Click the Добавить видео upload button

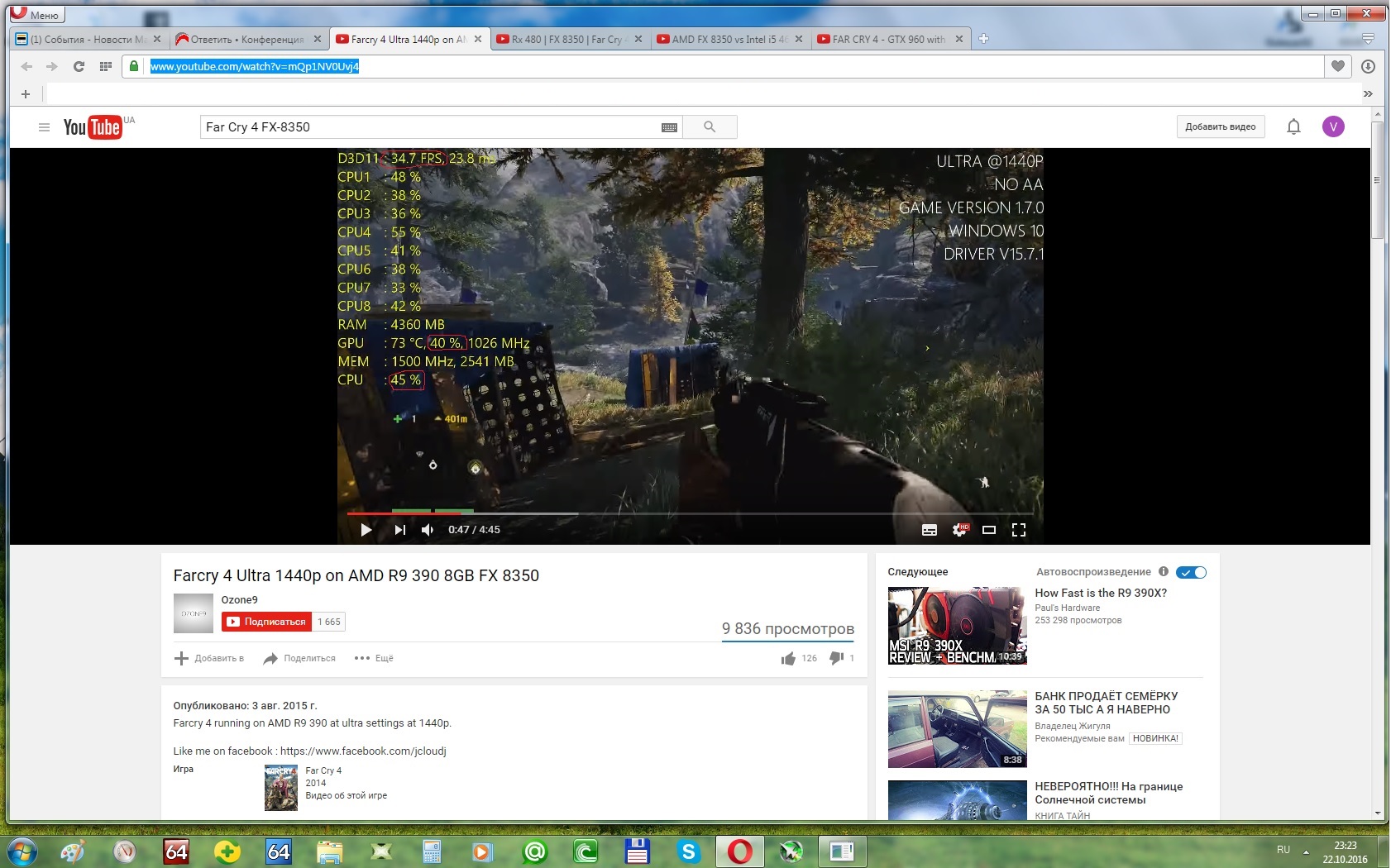tap(1221, 126)
